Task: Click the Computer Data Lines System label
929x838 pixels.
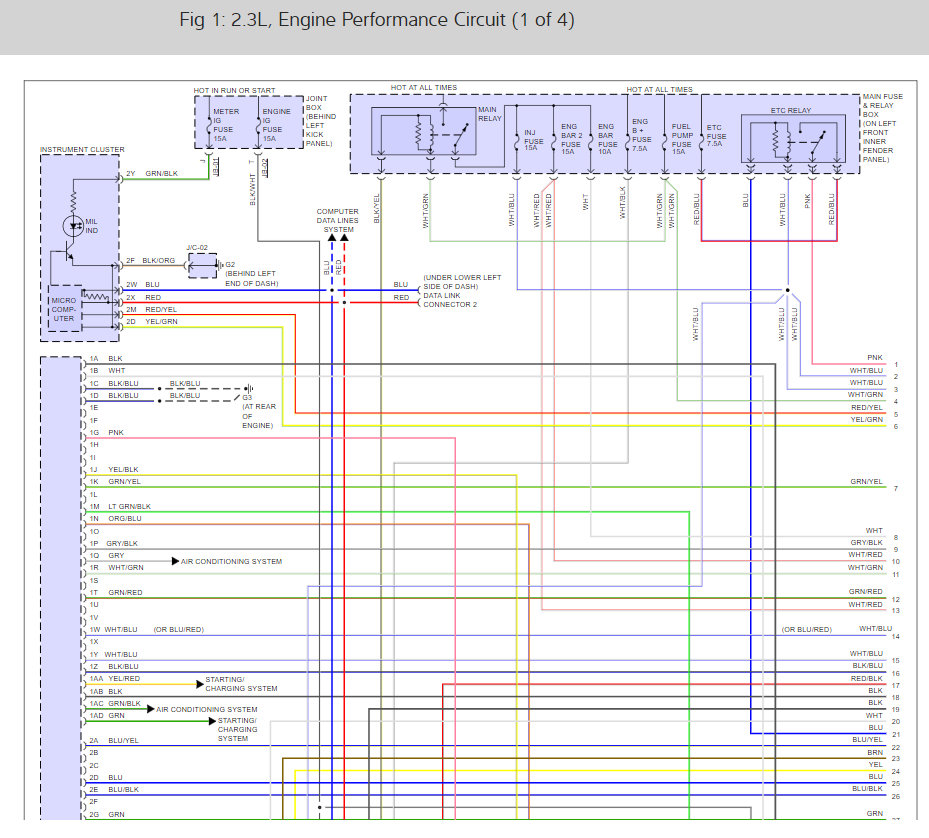Action: click(337, 221)
